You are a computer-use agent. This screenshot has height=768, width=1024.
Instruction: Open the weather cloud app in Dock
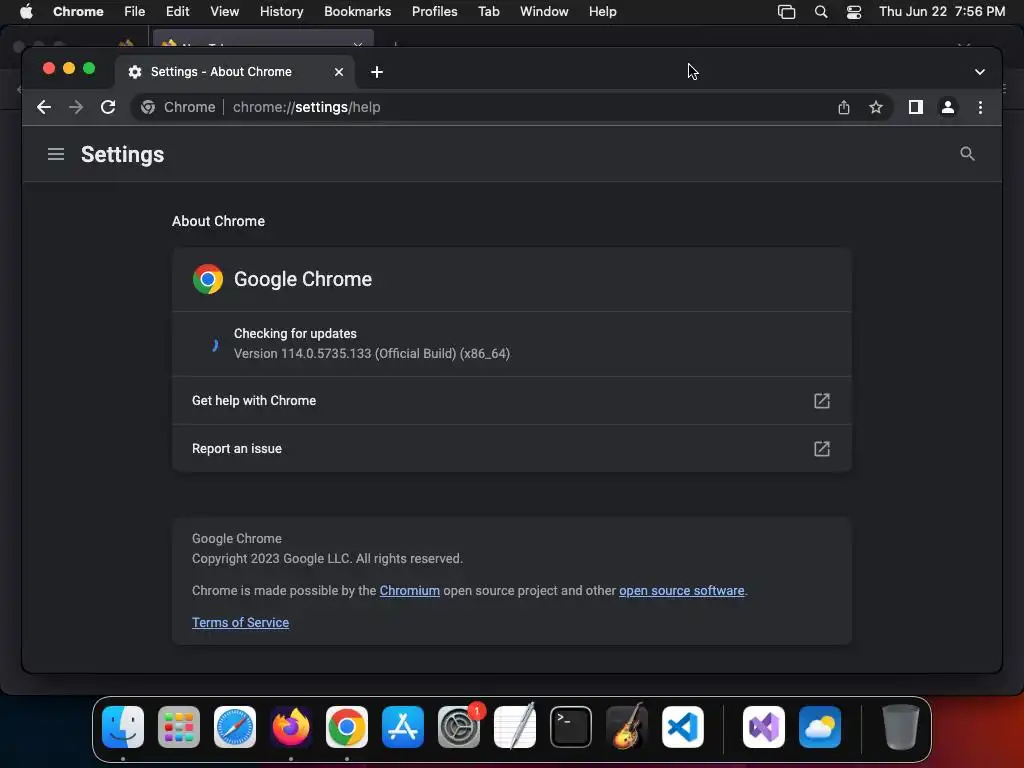(x=820, y=727)
